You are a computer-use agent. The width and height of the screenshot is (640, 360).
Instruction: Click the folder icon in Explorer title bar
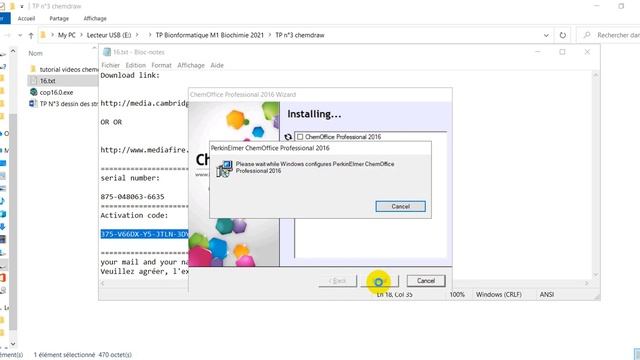[x=13, y=6]
